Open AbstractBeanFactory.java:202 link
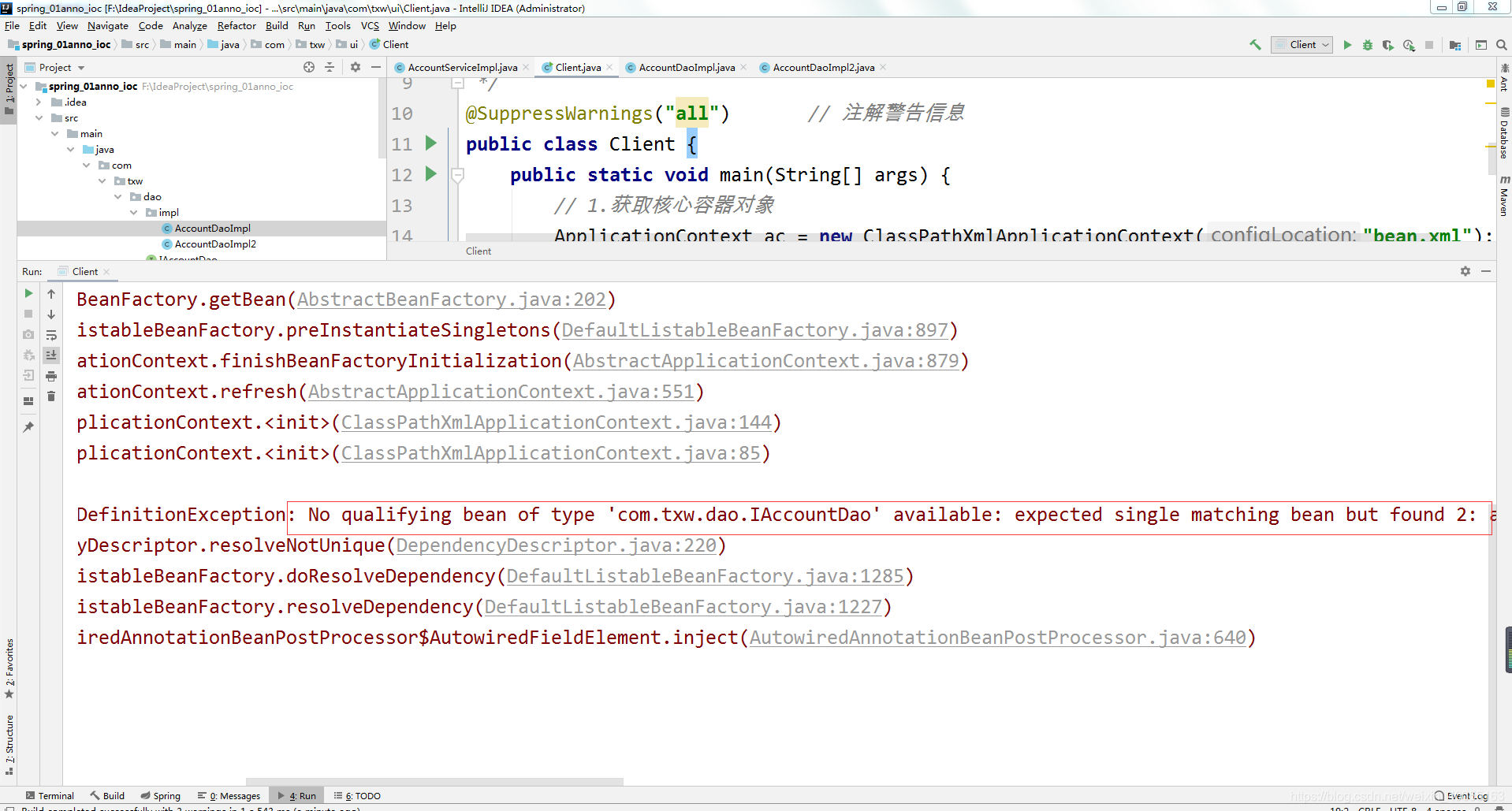The height and width of the screenshot is (811, 1512). [x=452, y=299]
